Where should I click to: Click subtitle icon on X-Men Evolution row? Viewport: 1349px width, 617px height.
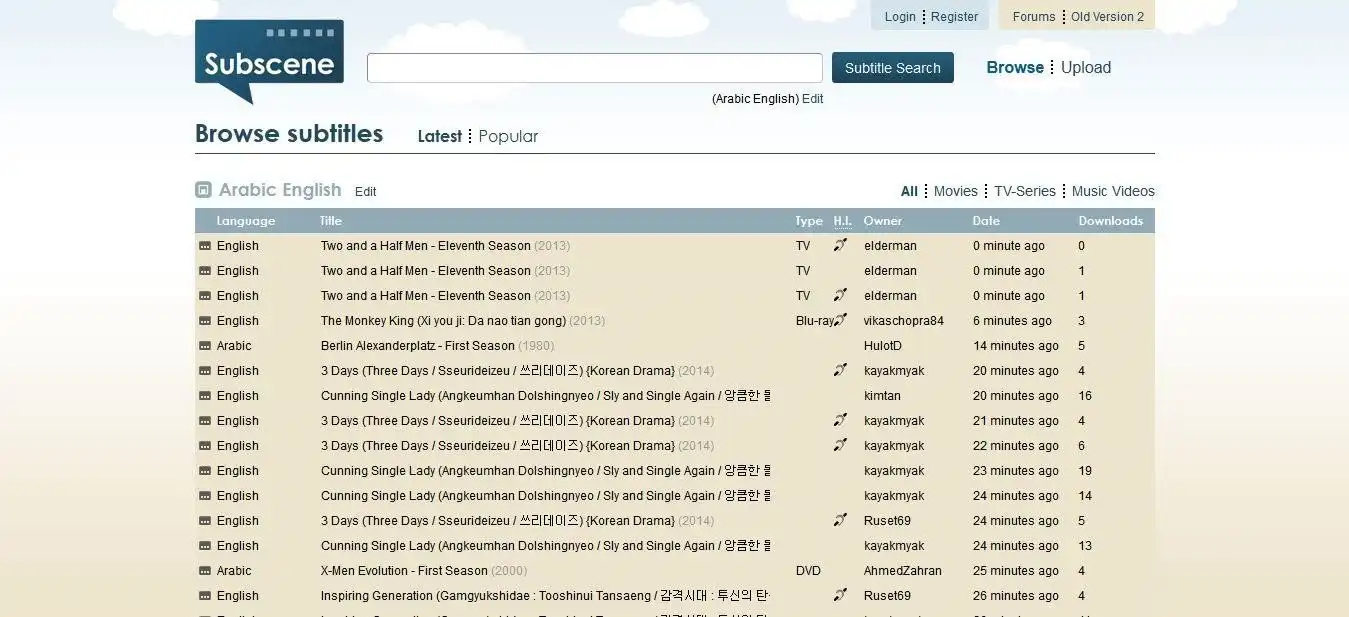(x=205, y=571)
